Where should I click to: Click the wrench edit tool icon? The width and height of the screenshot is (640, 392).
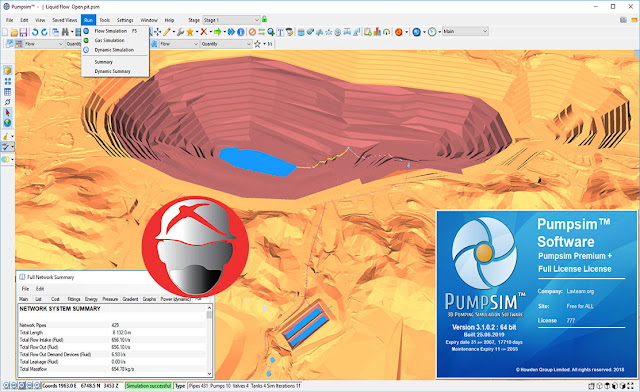click(x=180, y=32)
